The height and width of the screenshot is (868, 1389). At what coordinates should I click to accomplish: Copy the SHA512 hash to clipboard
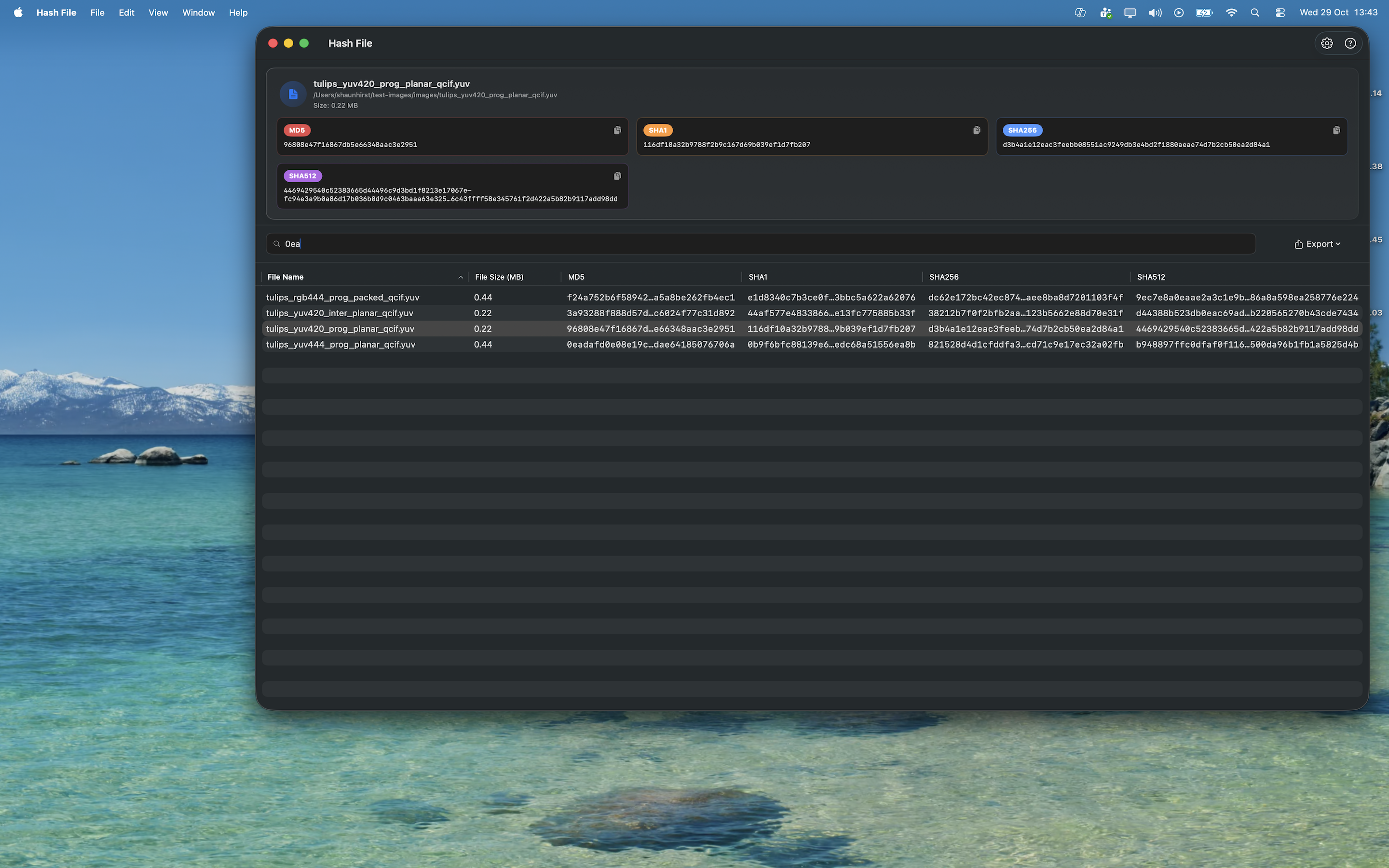(617, 176)
